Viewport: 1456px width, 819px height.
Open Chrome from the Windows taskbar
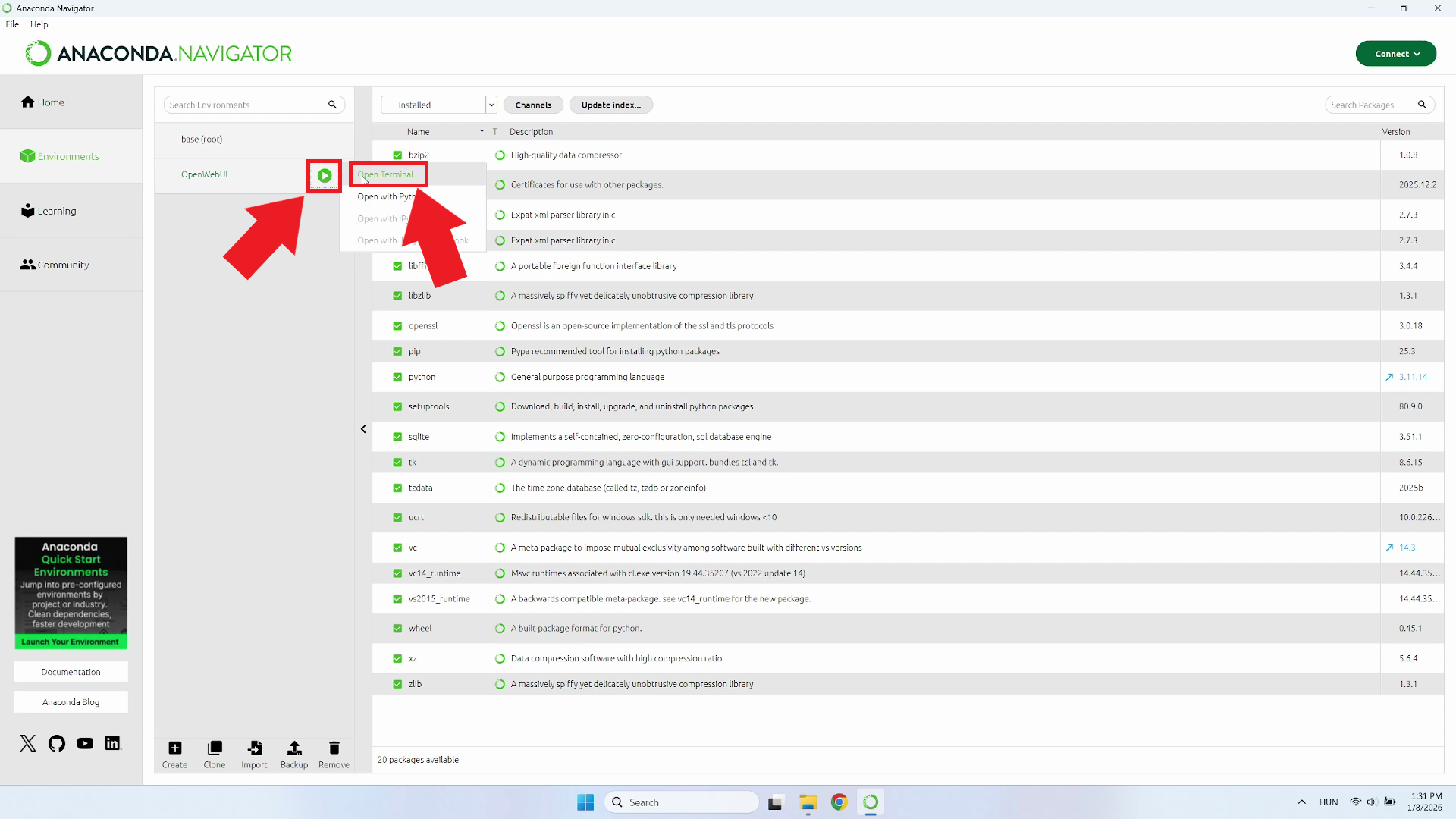point(839,802)
